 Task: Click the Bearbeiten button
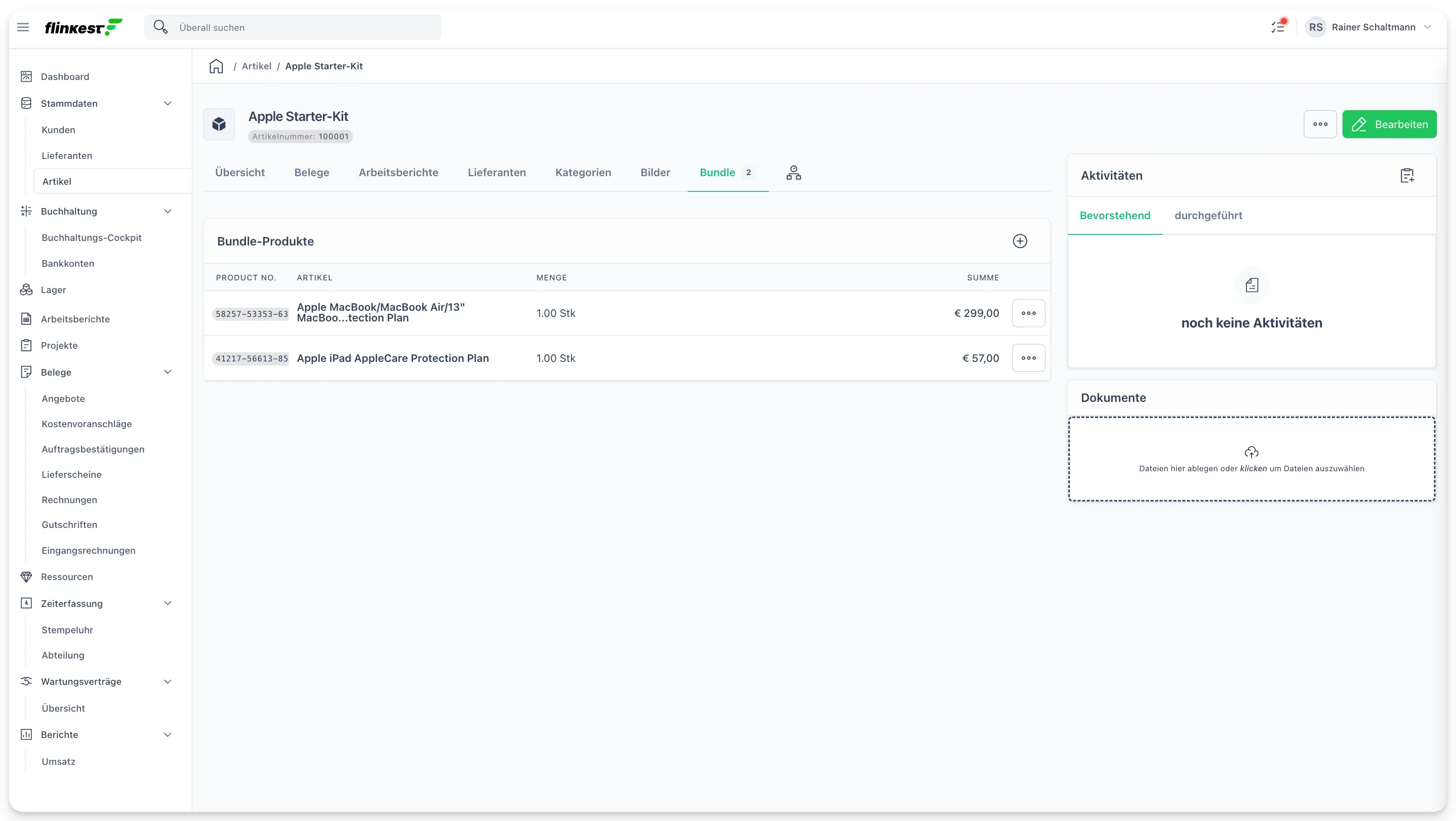pos(1389,125)
